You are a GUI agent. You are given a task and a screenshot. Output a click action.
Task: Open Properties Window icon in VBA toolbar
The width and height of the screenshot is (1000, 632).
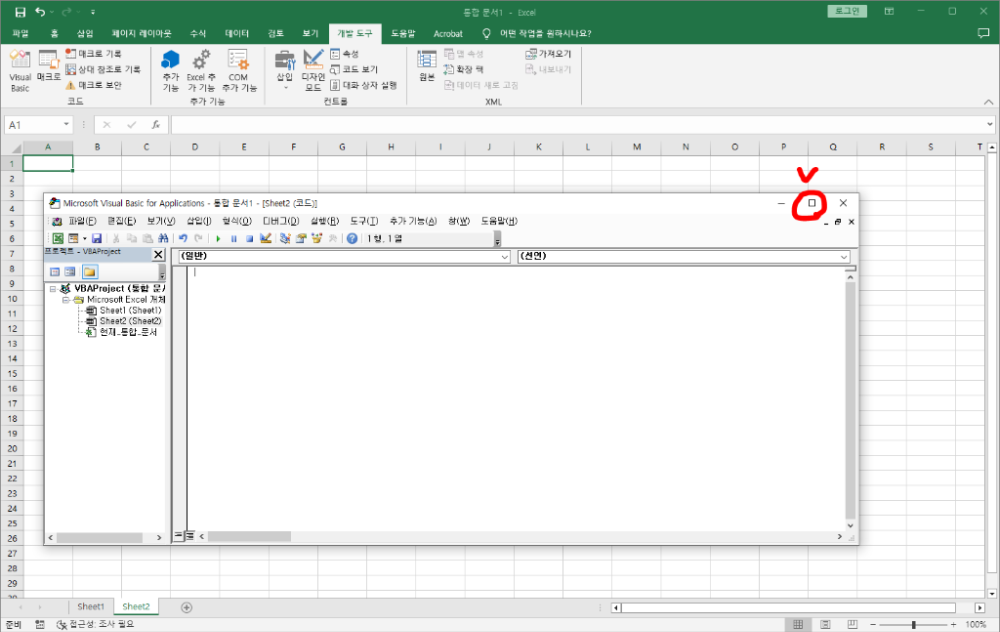click(301, 238)
